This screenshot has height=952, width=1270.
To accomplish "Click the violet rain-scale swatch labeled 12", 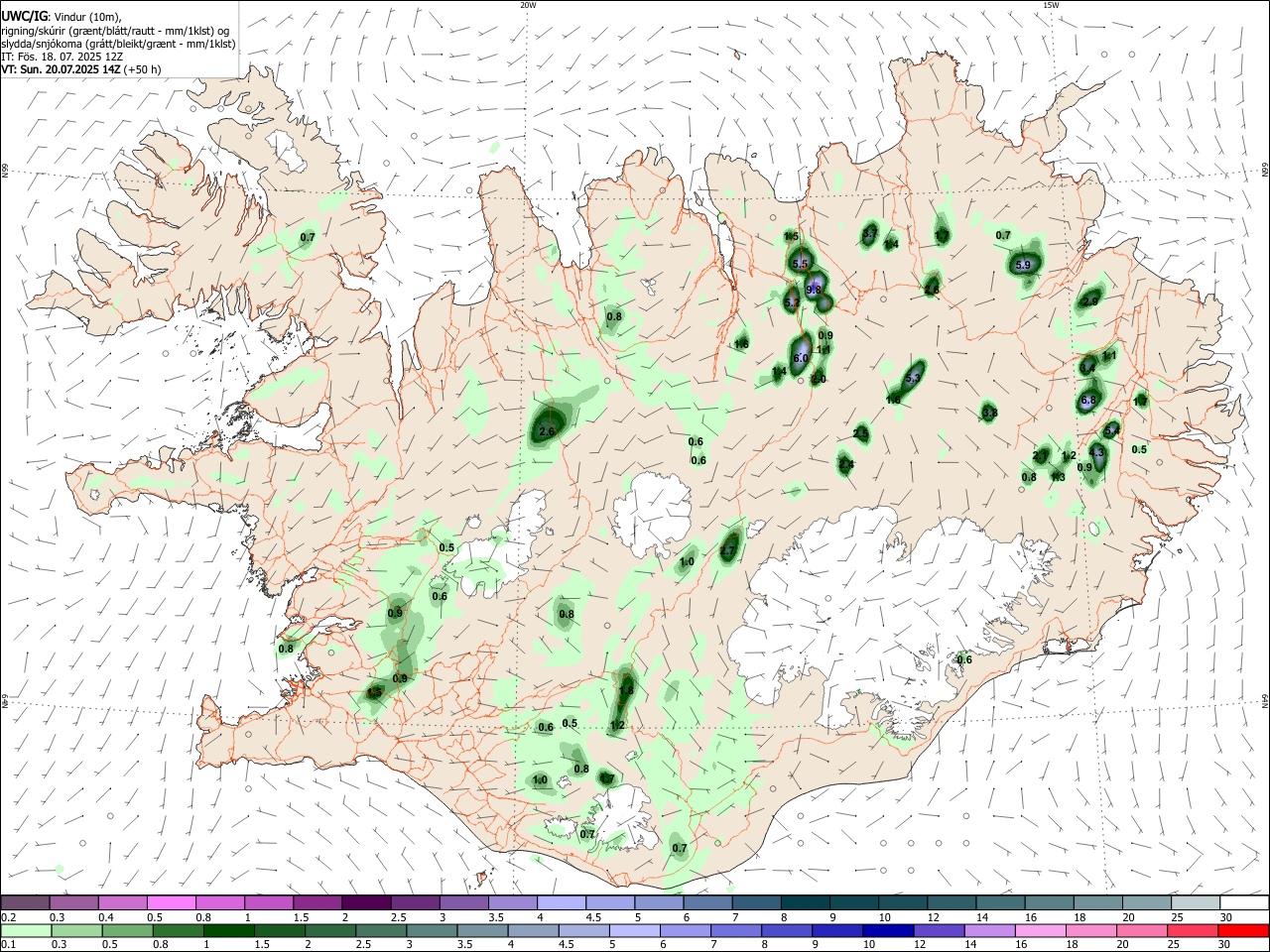I will click(939, 930).
